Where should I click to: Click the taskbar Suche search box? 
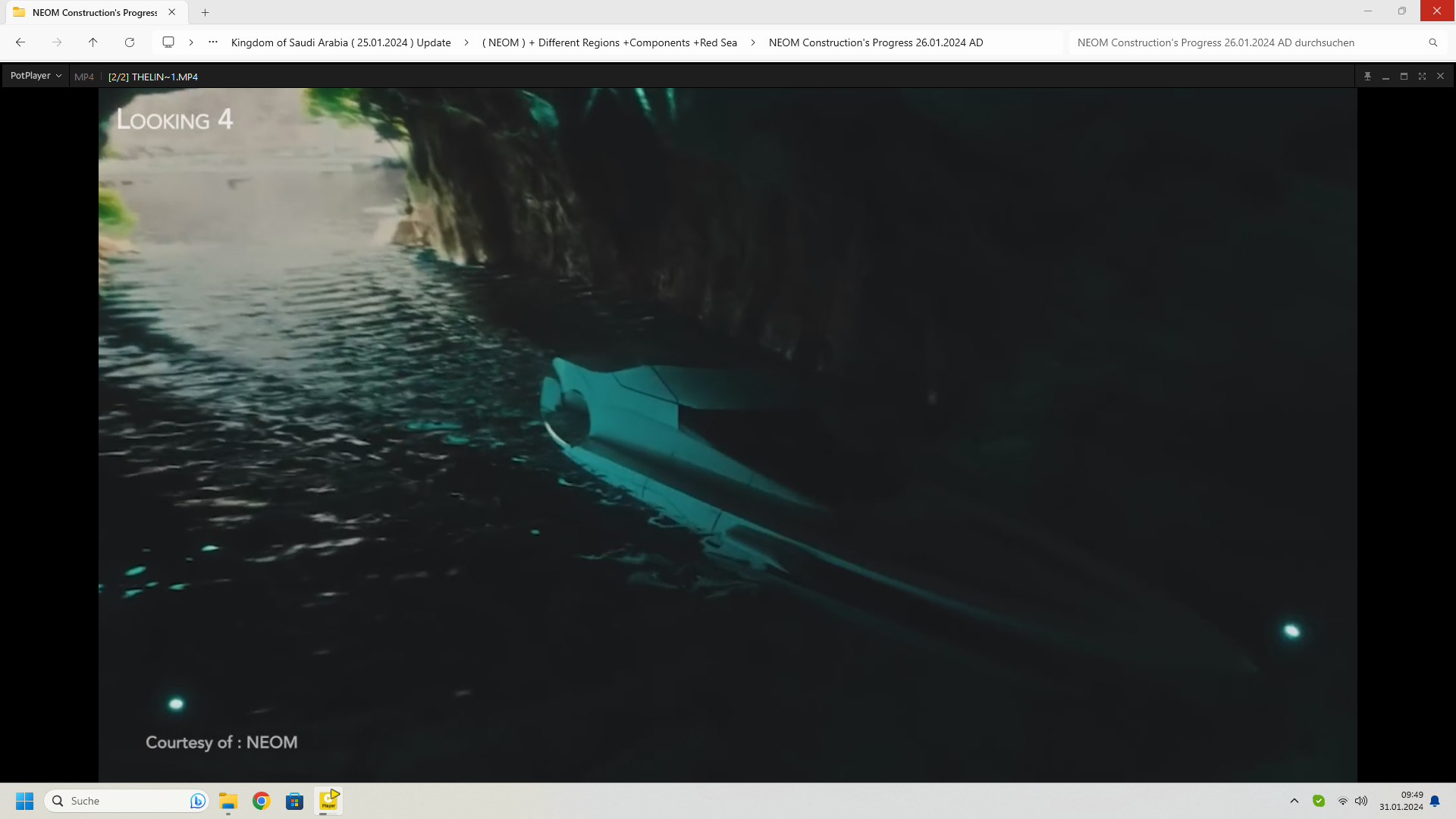126,801
